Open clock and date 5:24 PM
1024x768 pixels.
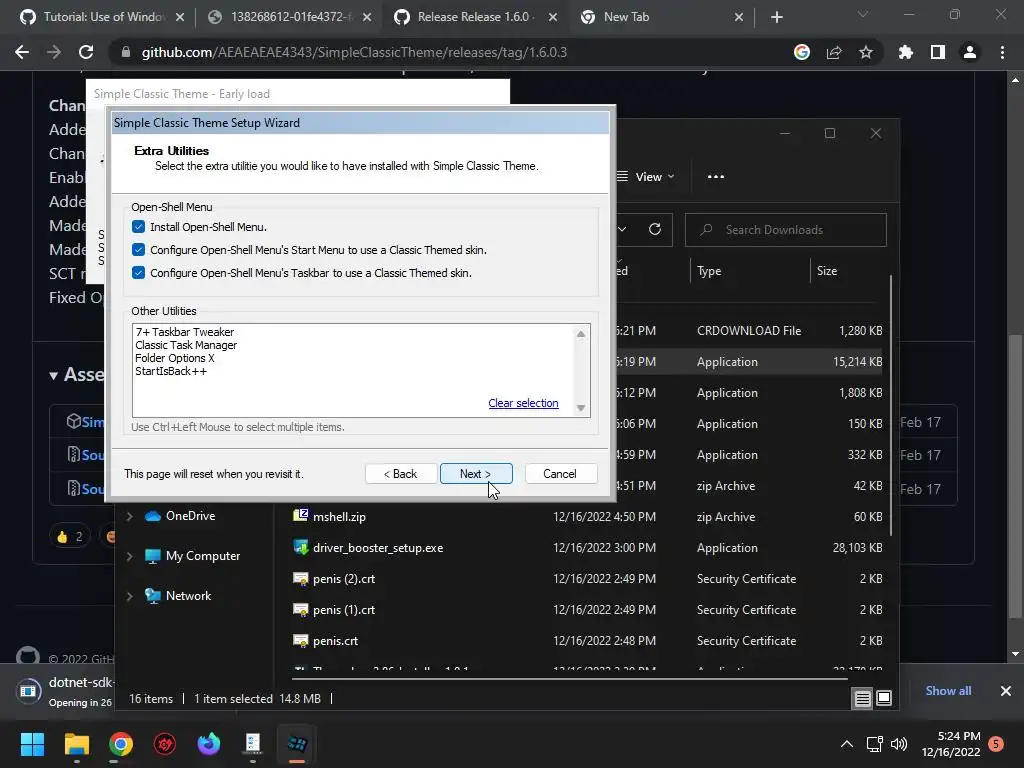tap(951, 744)
